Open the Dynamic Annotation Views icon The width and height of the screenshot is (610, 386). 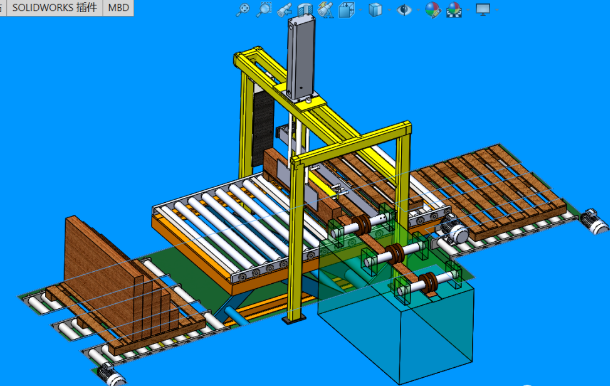point(325,10)
